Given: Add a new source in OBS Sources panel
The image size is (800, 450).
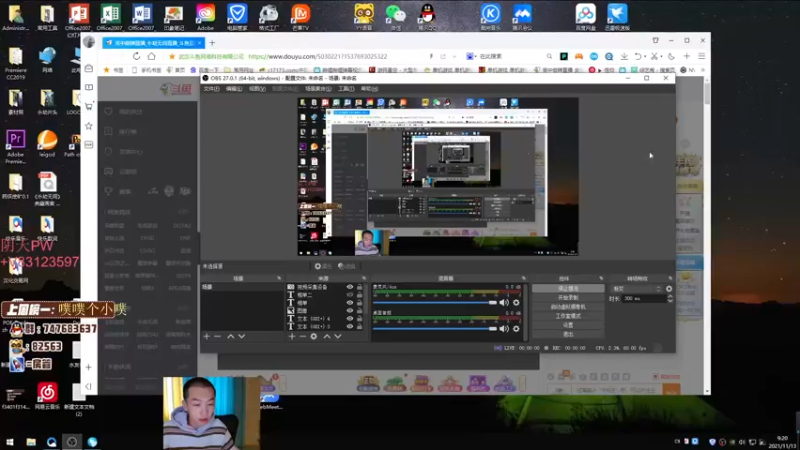Looking at the screenshot, I should (292, 336).
